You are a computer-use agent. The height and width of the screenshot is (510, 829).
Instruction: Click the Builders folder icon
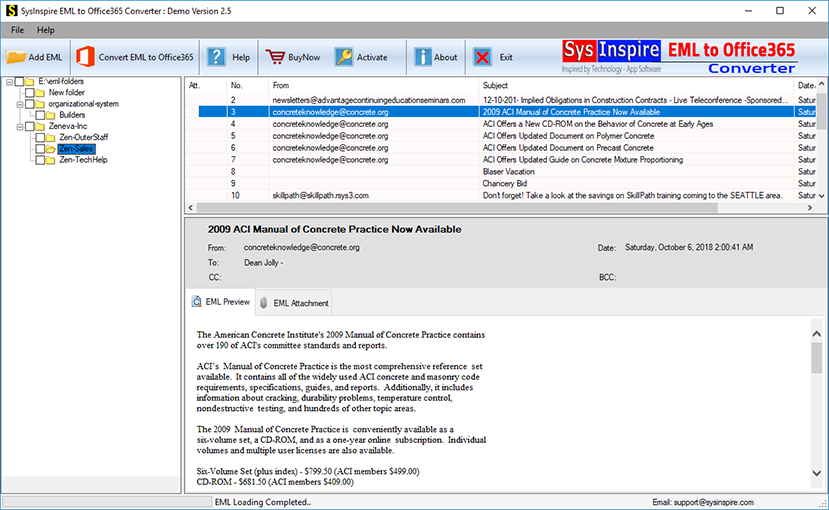point(50,115)
